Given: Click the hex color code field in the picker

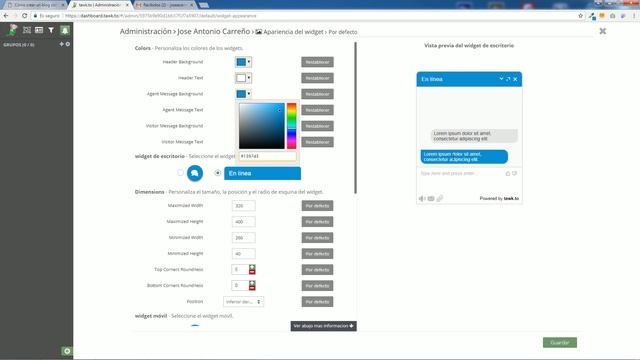Looking at the screenshot, I should 267,156.
